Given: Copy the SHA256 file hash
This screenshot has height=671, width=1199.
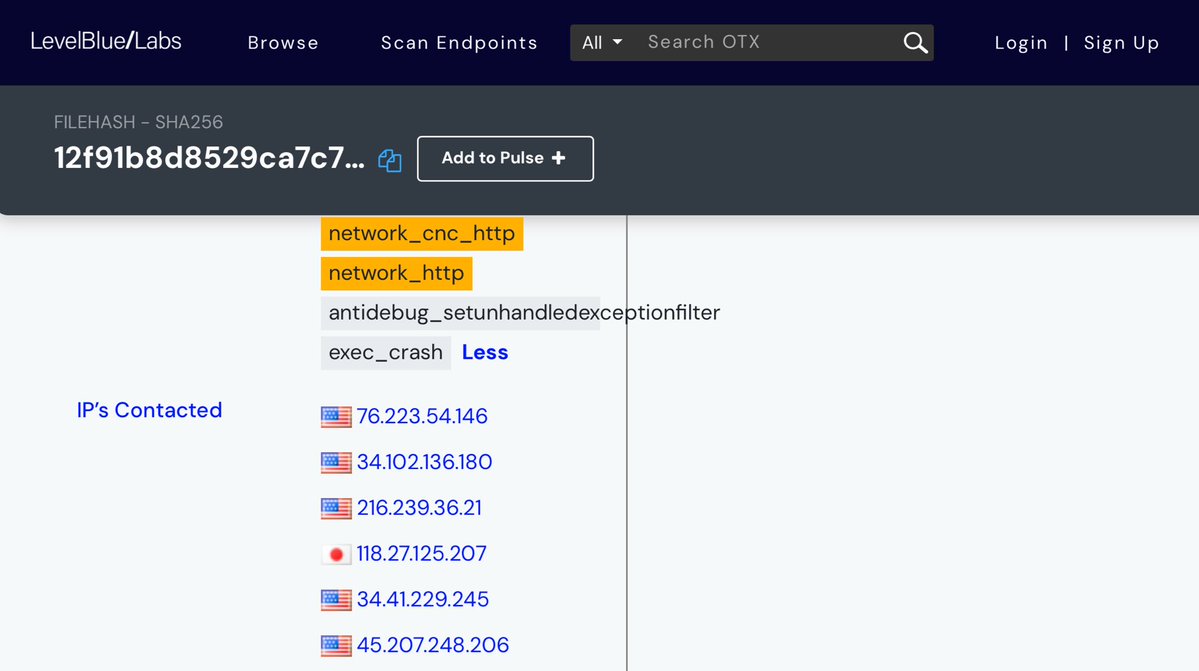Looking at the screenshot, I should (x=390, y=160).
